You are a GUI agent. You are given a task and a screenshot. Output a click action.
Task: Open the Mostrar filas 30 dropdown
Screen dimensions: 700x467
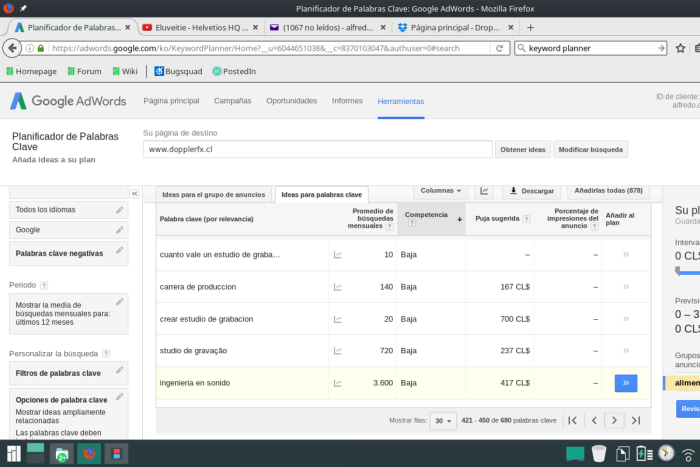(443, 421)
